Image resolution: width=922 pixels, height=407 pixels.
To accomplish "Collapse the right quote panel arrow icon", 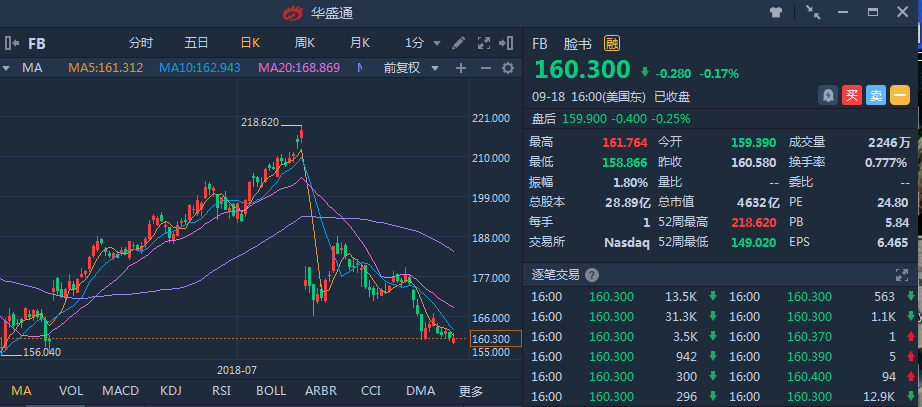I will click(x=506, y=43).
